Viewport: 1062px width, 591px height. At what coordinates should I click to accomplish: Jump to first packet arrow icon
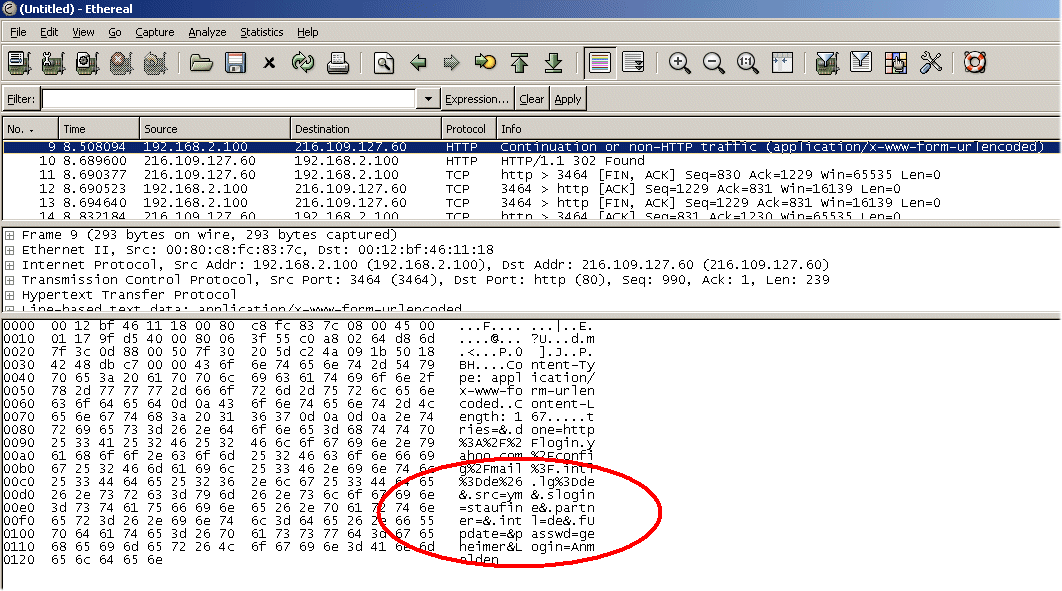[519, 63]
